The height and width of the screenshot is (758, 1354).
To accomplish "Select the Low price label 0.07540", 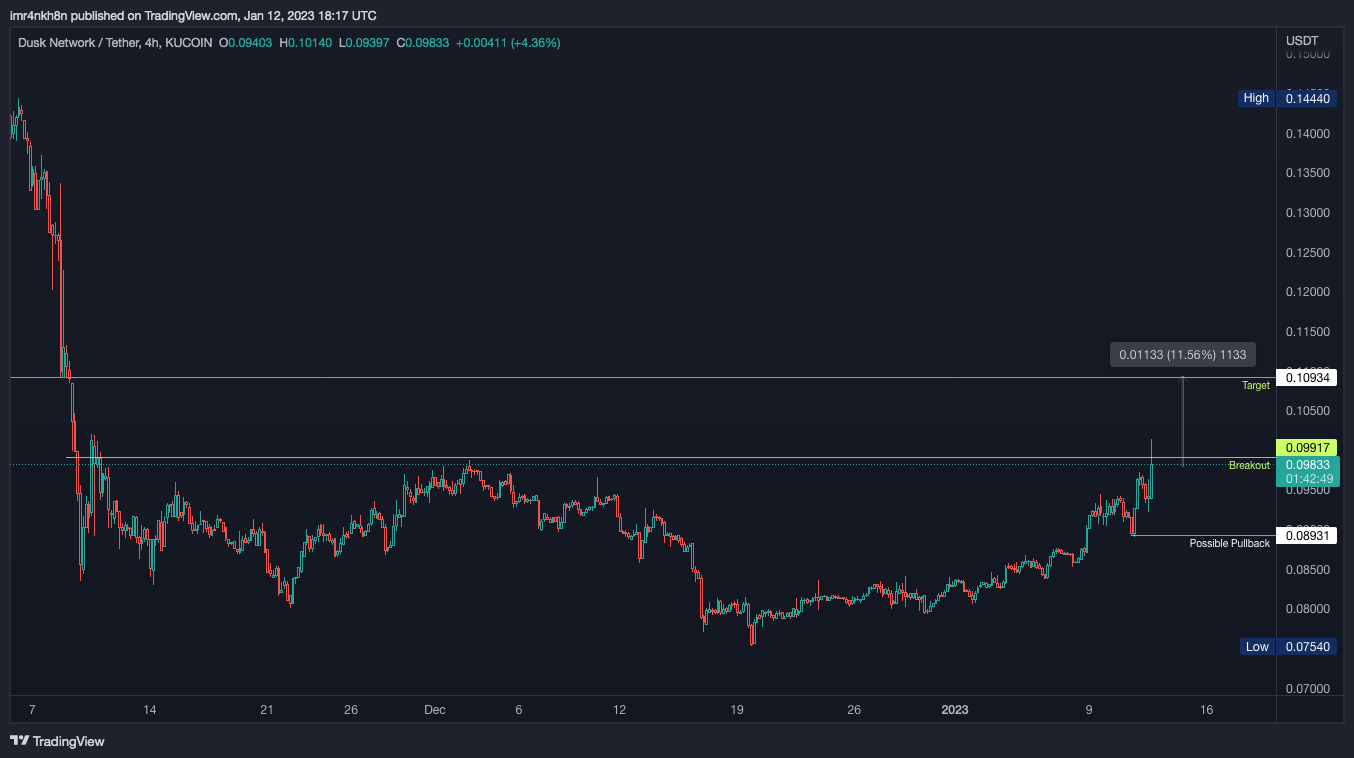I will pyautogui.click(x=1308, y=647).
